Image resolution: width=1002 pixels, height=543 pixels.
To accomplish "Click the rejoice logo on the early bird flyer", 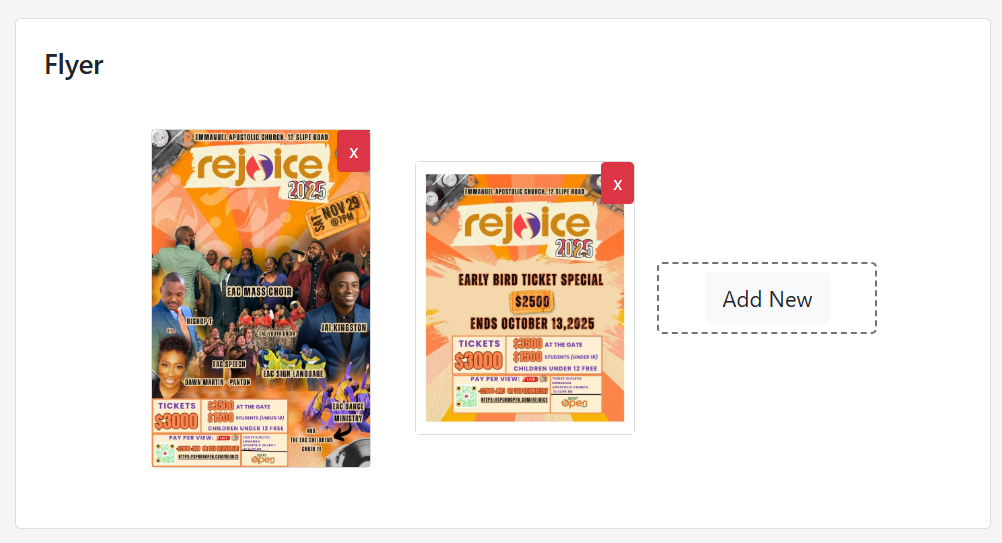I will pyautogui.click(x=527, y=224).
